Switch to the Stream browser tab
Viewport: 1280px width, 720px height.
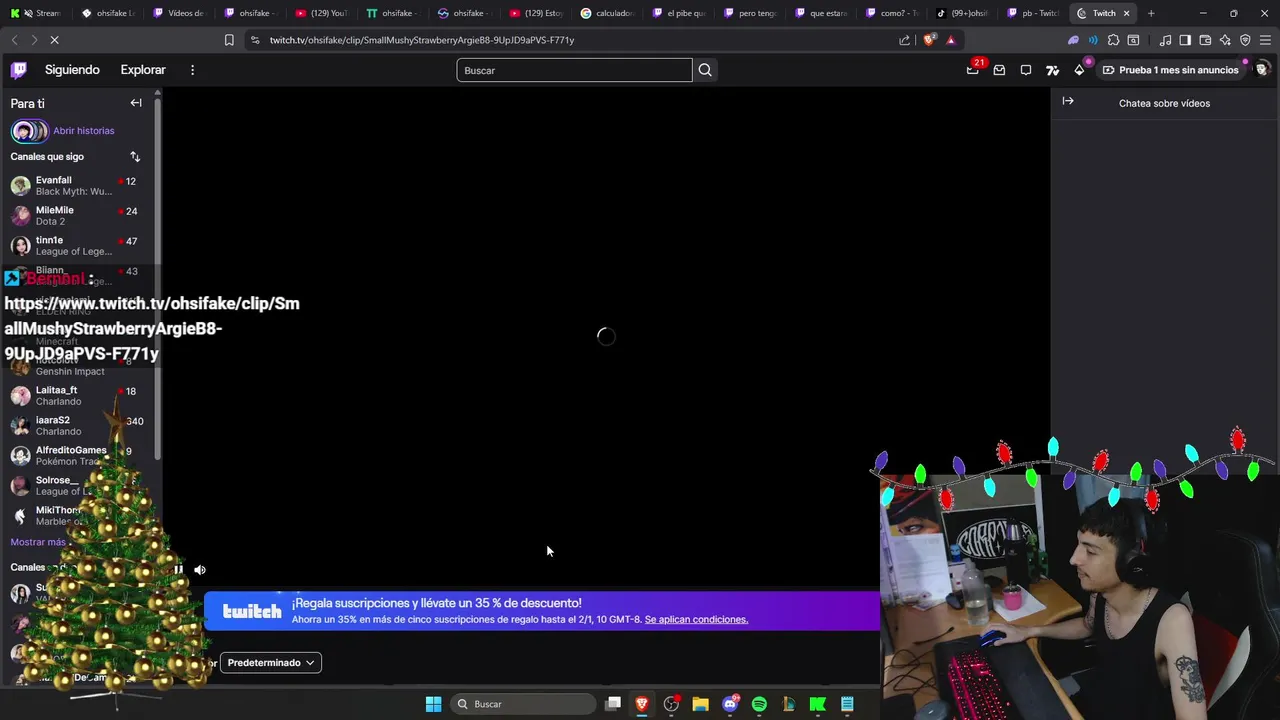(x=37, y=13)
